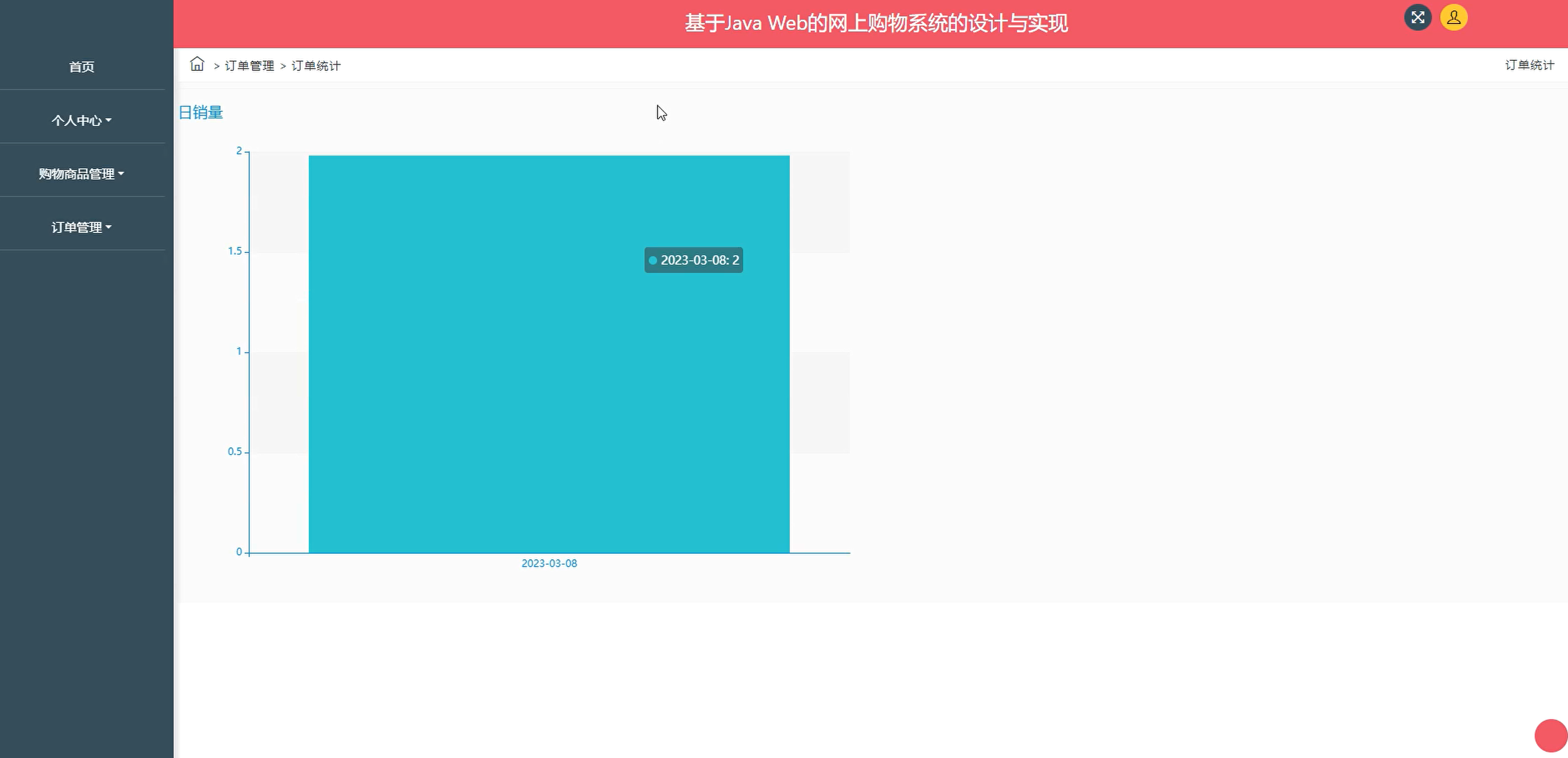This screenshot has height=758, width=1568.
Task: Click 订单管理 in the breadcrumb
Action: coord(250,65)
